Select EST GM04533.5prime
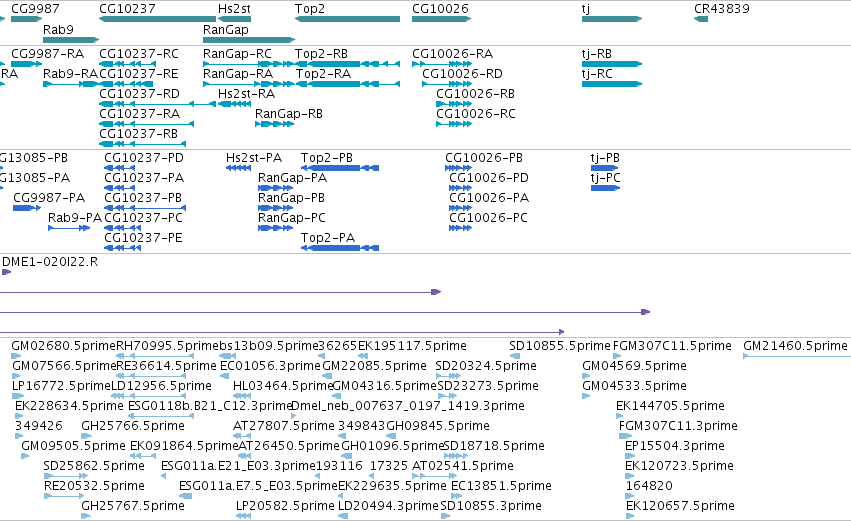Screen dimensions: 851x521 coord(586,396)
